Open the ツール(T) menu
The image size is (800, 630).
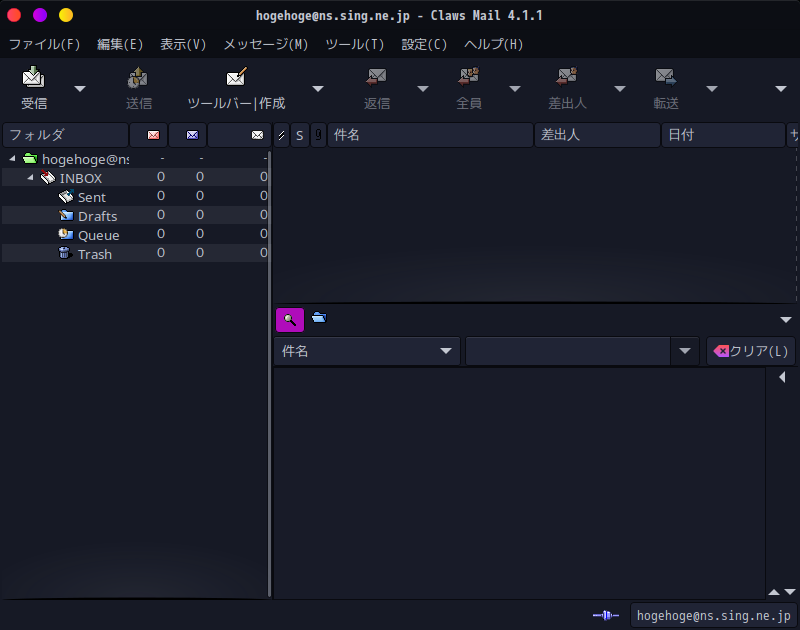coord(355,44)
